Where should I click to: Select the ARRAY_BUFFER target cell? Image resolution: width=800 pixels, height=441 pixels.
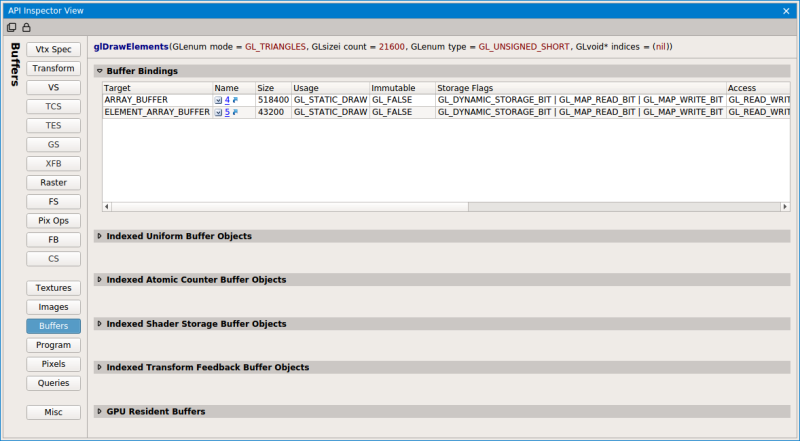pyautogui.click(x=157, y=100)
